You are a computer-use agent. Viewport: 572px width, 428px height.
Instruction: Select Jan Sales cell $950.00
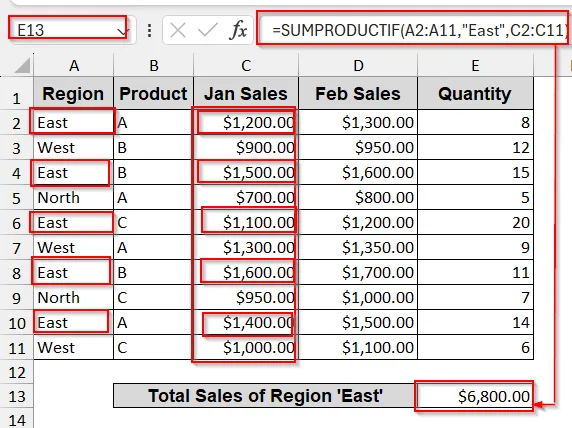[246, 297]
